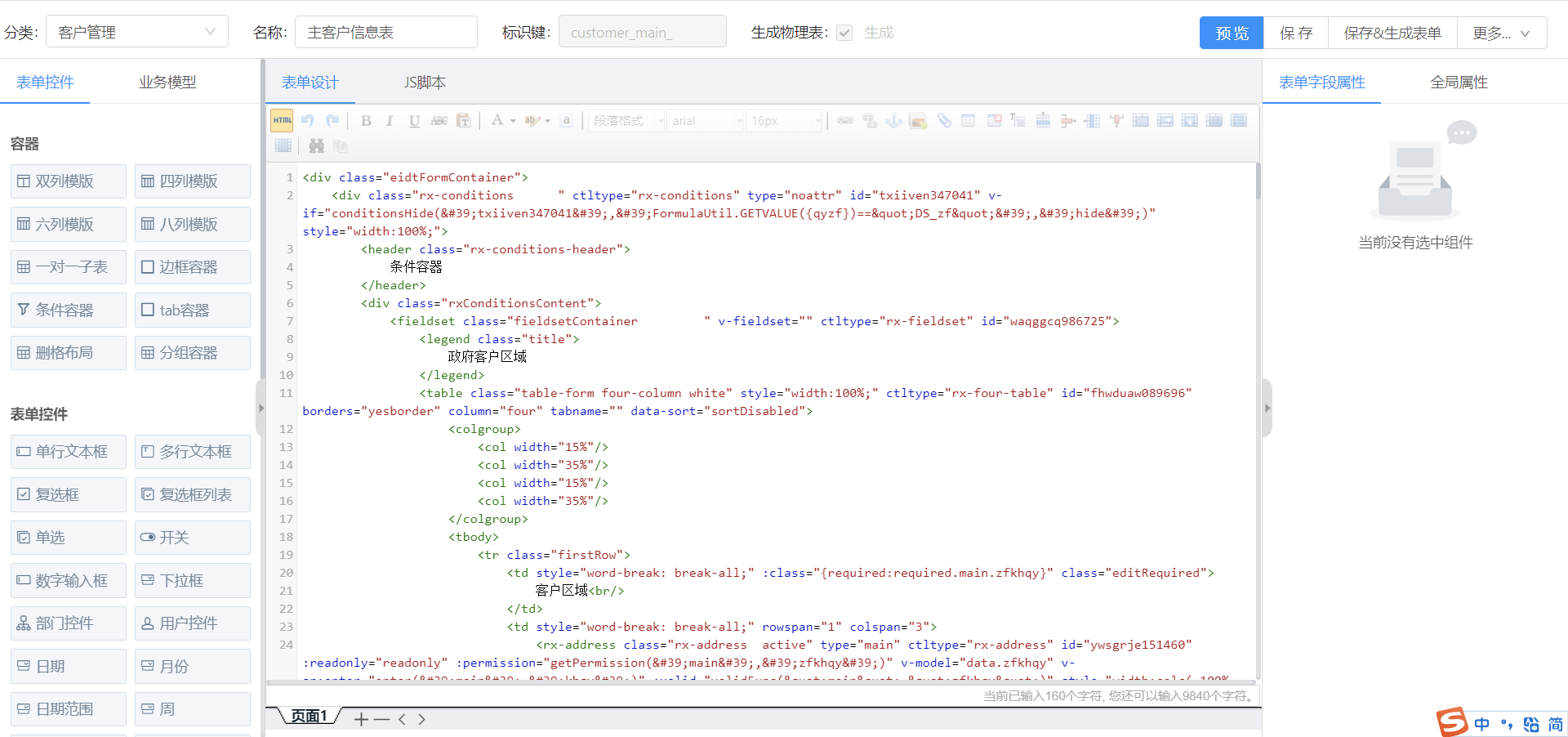Select the tab容器 container control
Screen dimensions: 1568x737
(193, 310)
